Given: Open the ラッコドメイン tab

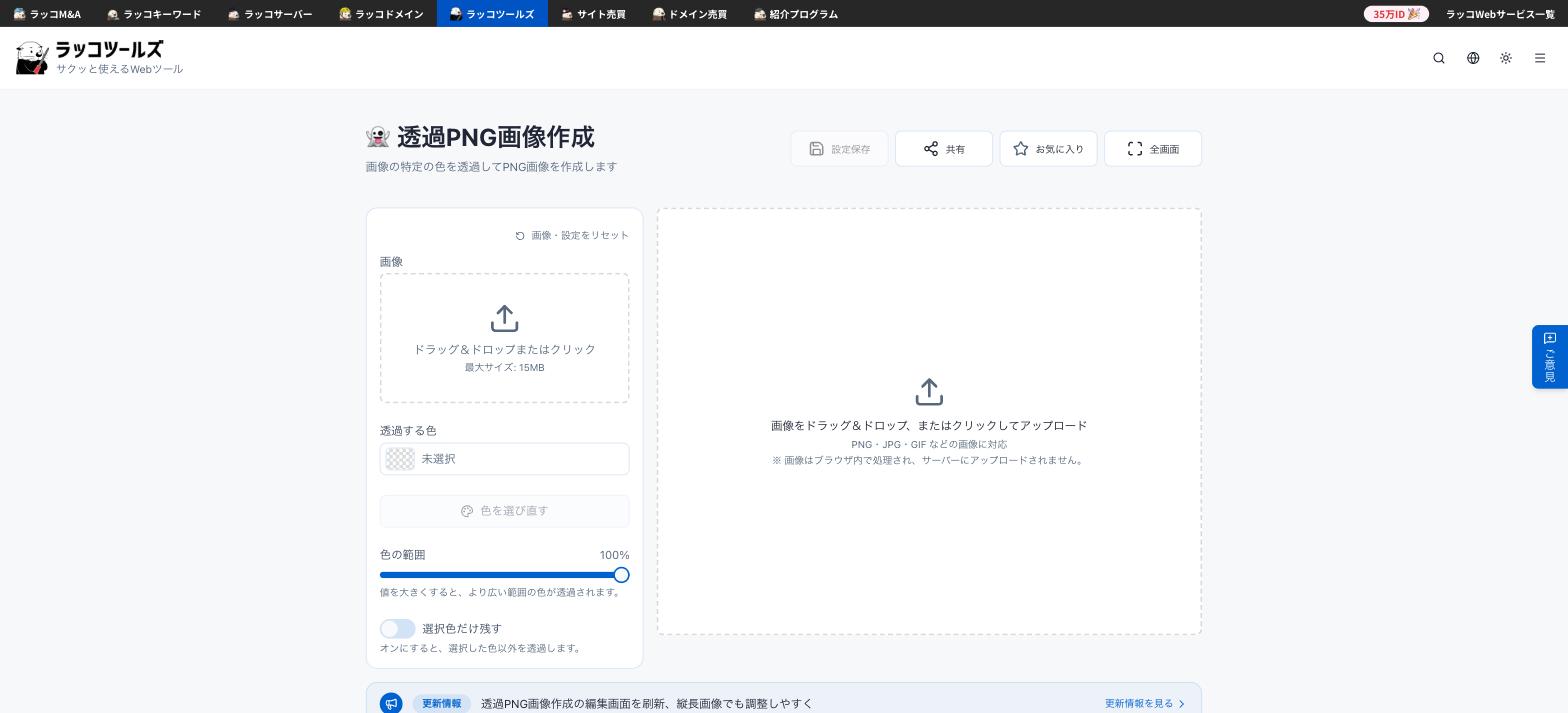Looking at the screenshot, I should 381,14.
